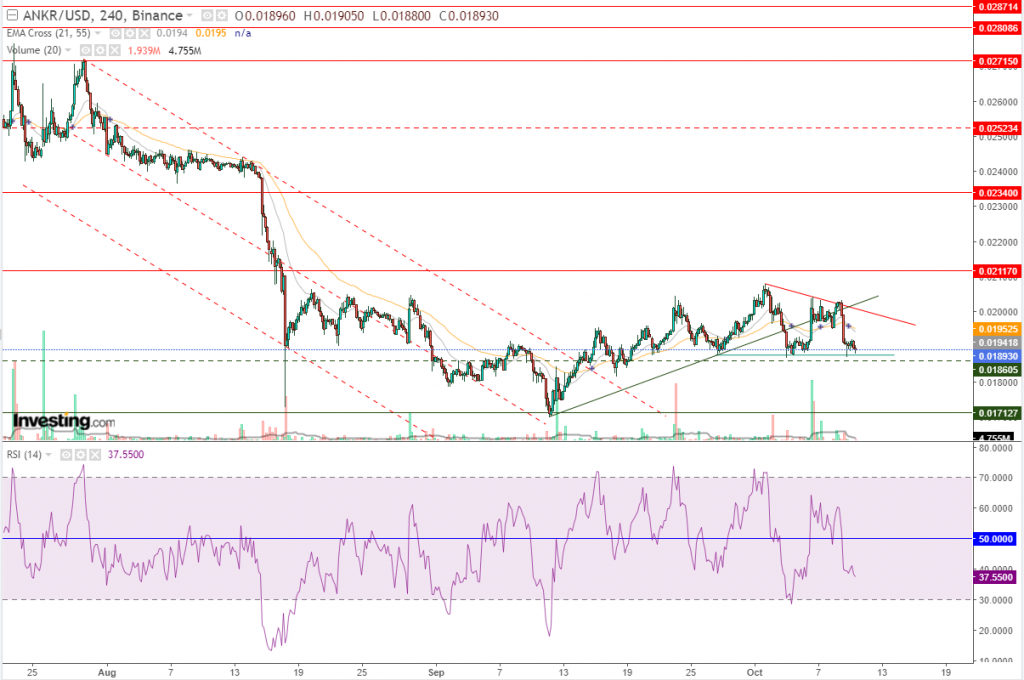1024x680 pixels.
Task: Open Volume indicator settings gear
Action: pos(100,50)
